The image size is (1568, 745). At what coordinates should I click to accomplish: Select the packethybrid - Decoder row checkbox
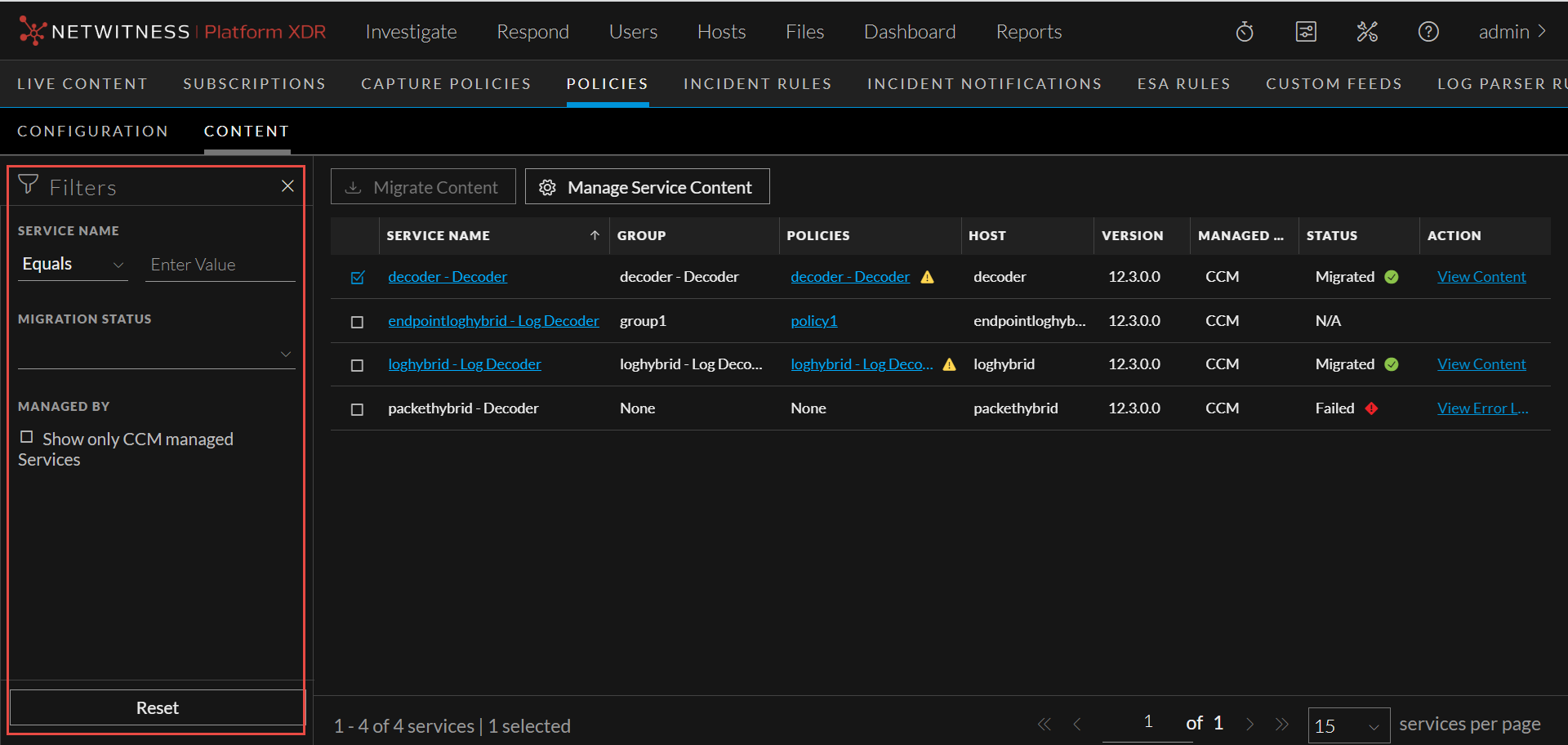[357, 409]
